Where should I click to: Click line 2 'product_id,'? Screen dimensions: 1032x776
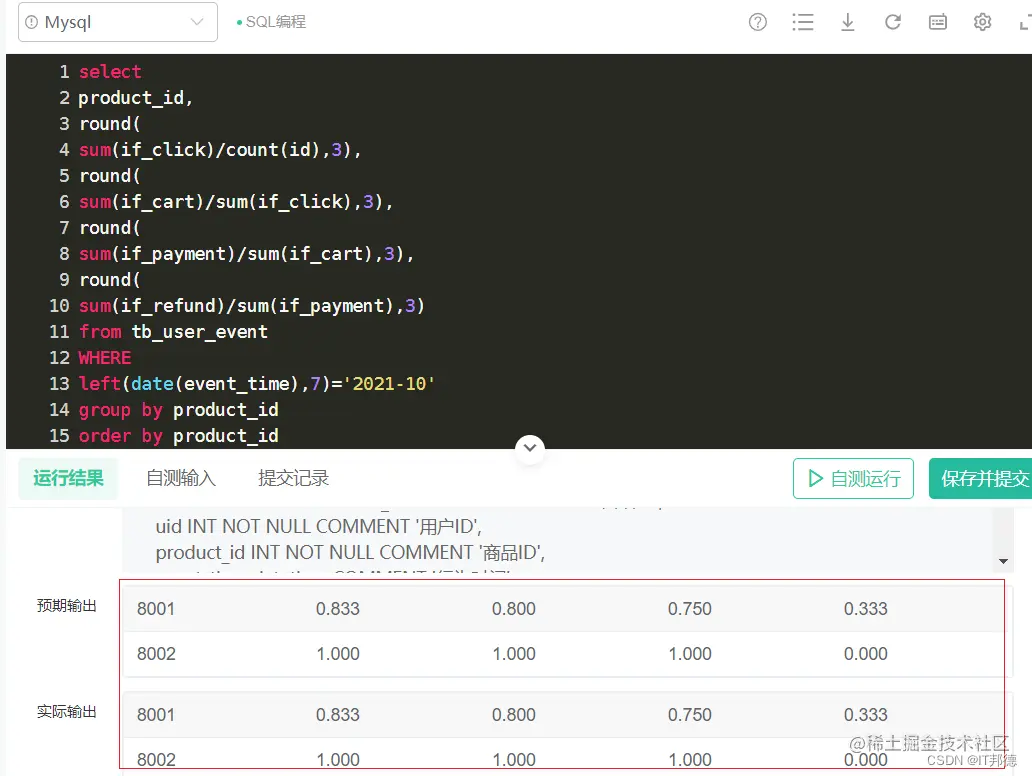(x=136, y=98)
